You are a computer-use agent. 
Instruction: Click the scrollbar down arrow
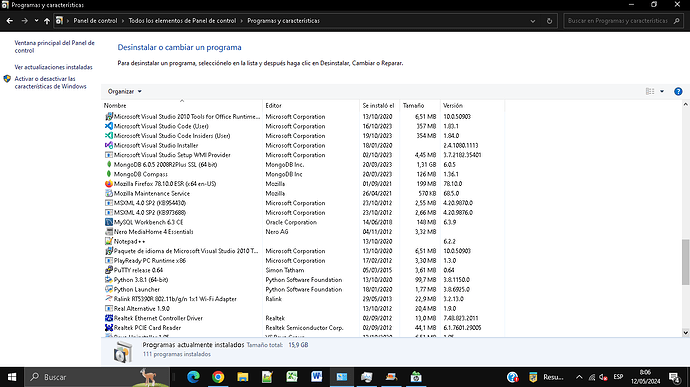685,332
